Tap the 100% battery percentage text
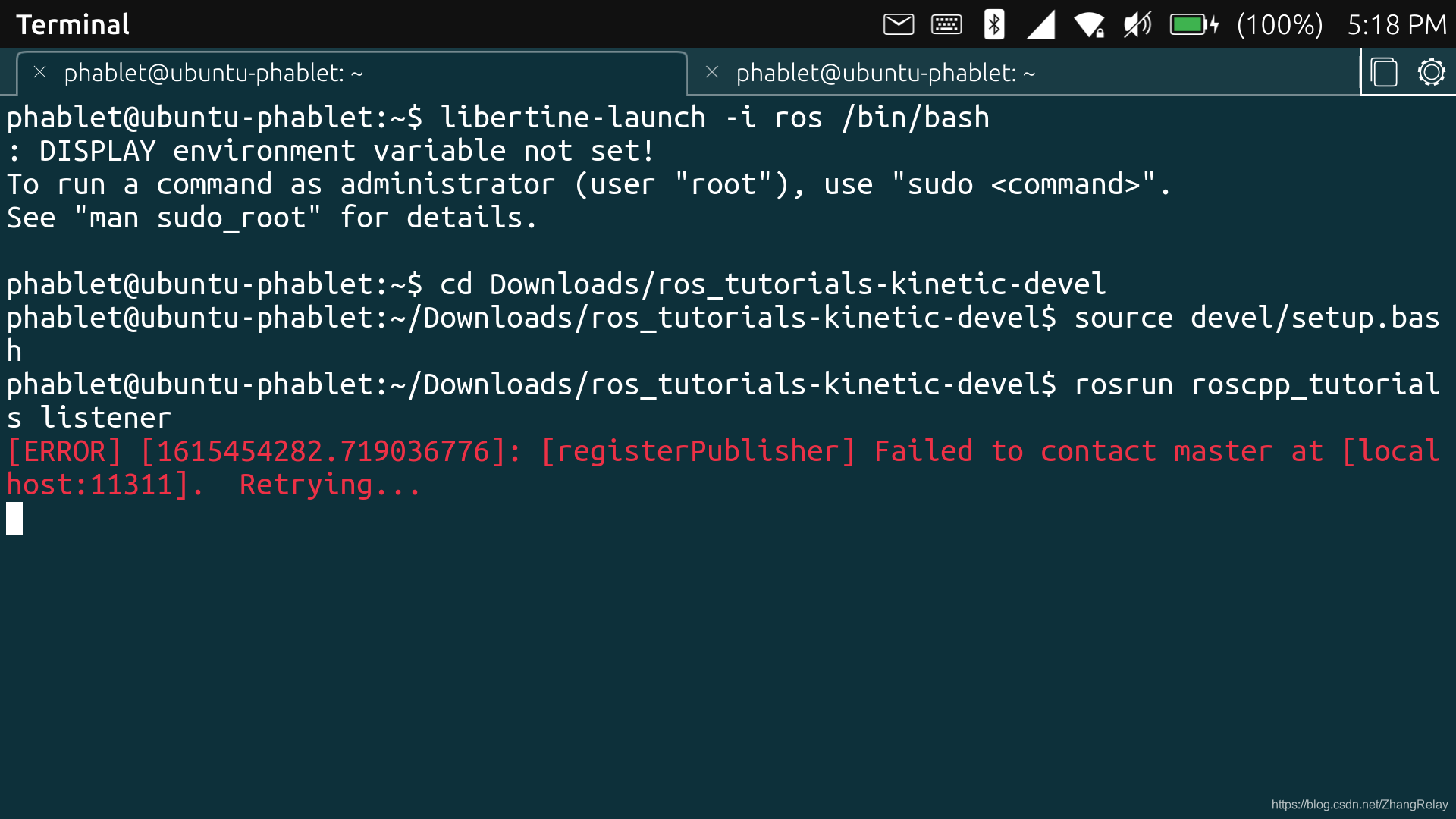This screenshot has width=1456, height=819. (1279, 24)
